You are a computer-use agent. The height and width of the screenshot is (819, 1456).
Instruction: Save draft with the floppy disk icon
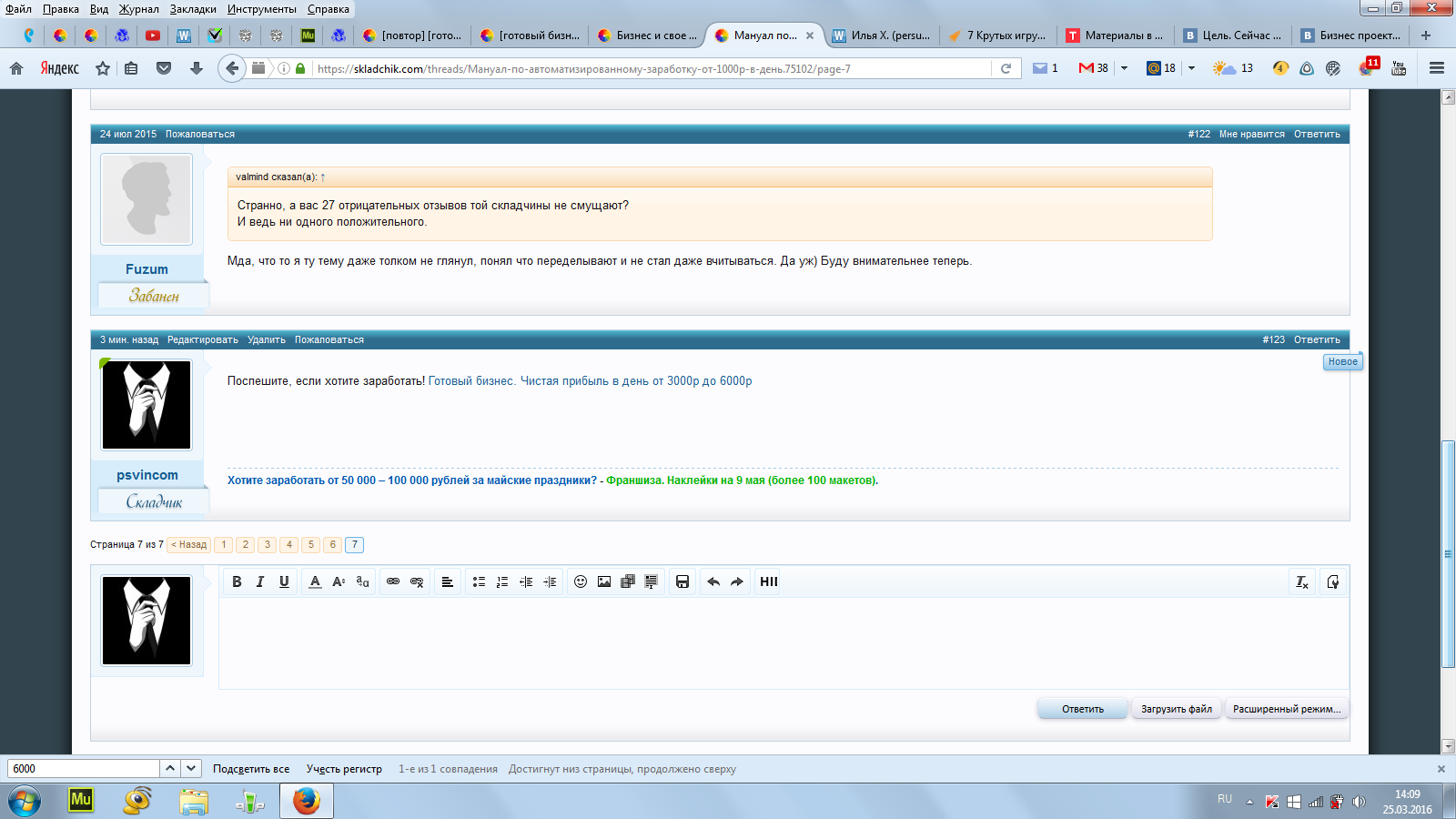click(x=682, y=581)
